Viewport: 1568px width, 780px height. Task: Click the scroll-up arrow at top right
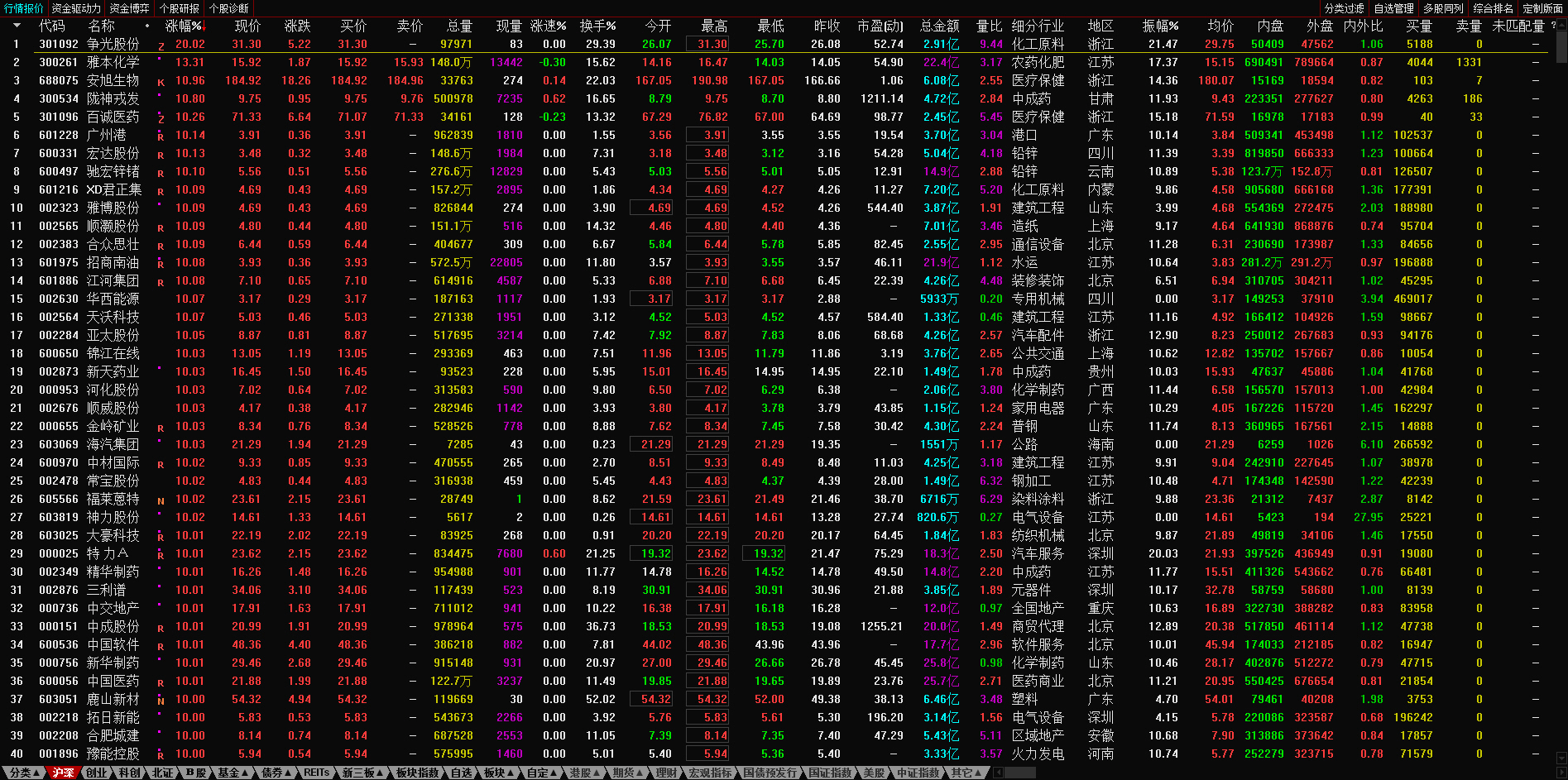coord(1561,25)
